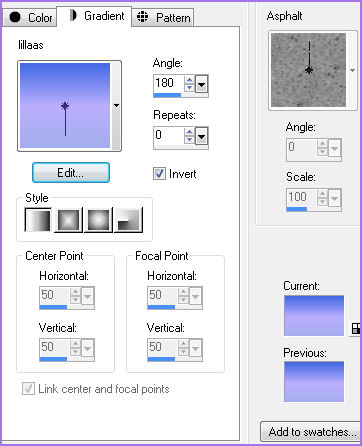Open the gradient Angle slider dropdown
This screenshot has height=446, width=362.
(201, 84)
